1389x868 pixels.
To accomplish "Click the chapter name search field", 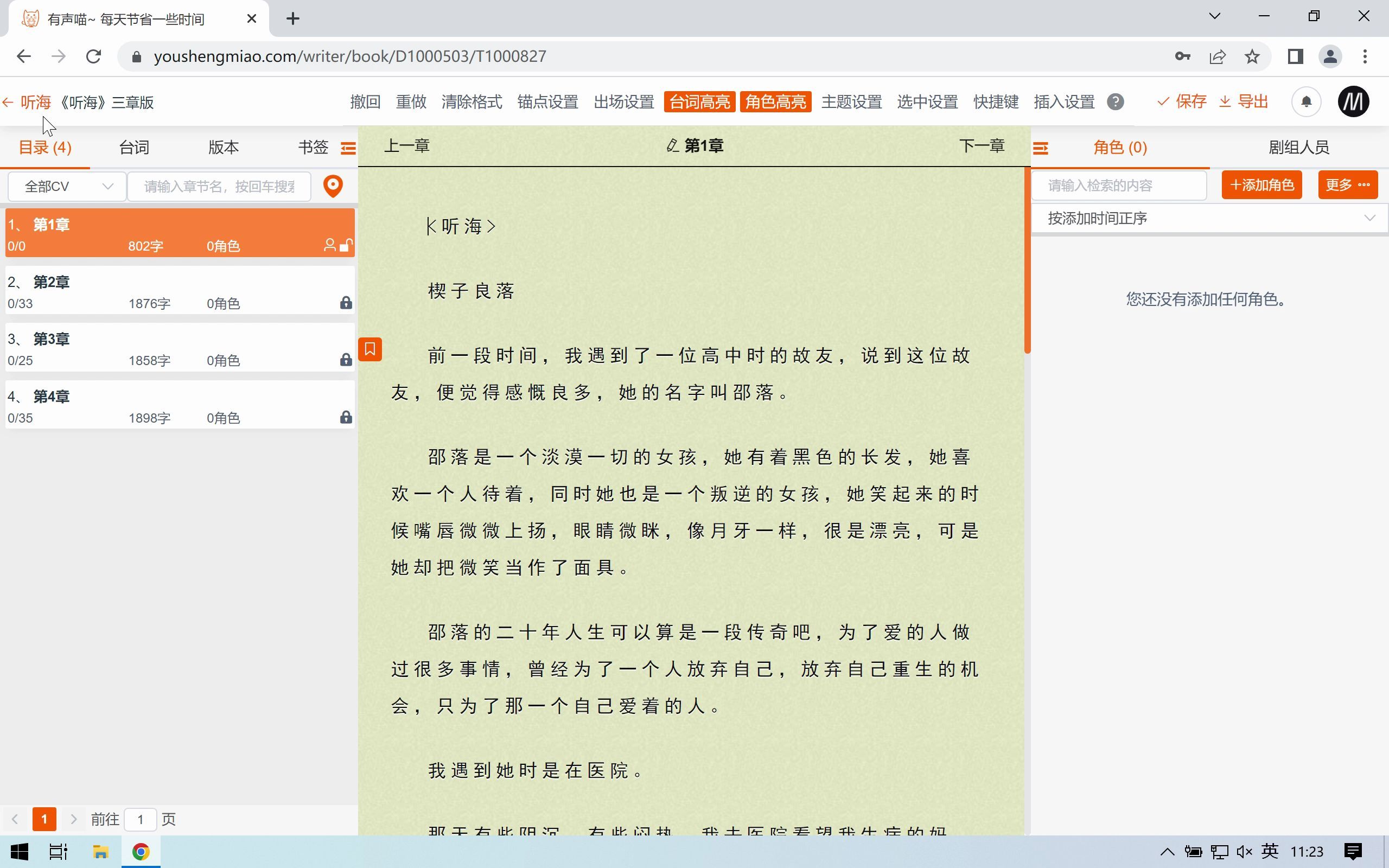I will click(219, 187).
